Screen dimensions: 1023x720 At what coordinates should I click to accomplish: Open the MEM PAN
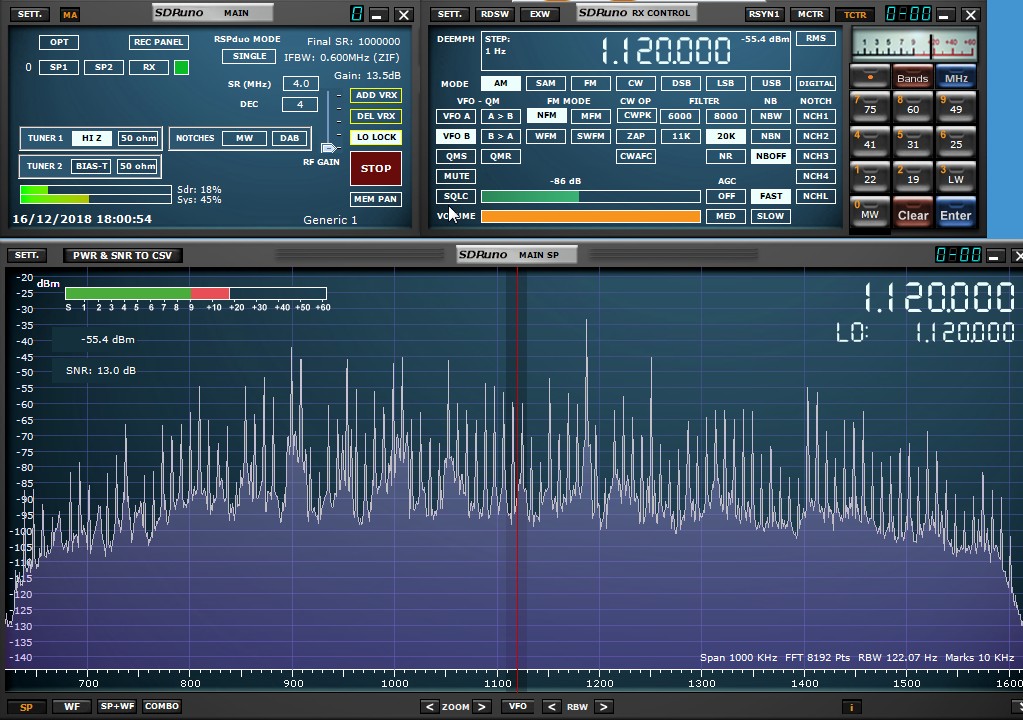click(x=376, y=200)
